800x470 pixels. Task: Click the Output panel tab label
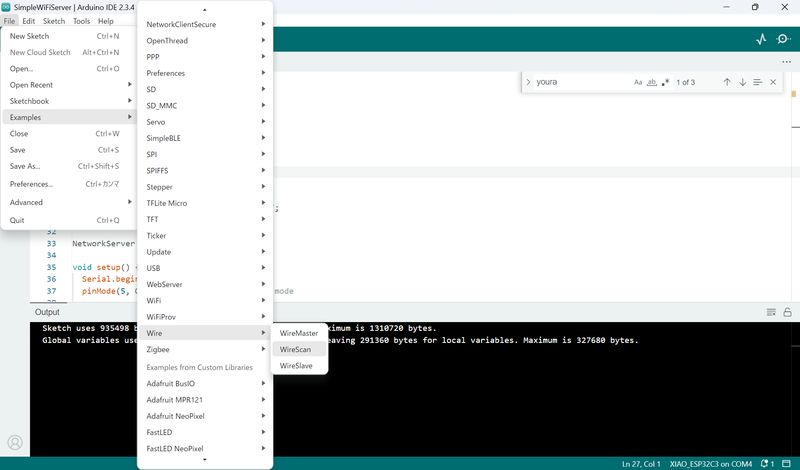tap(47, 312)
